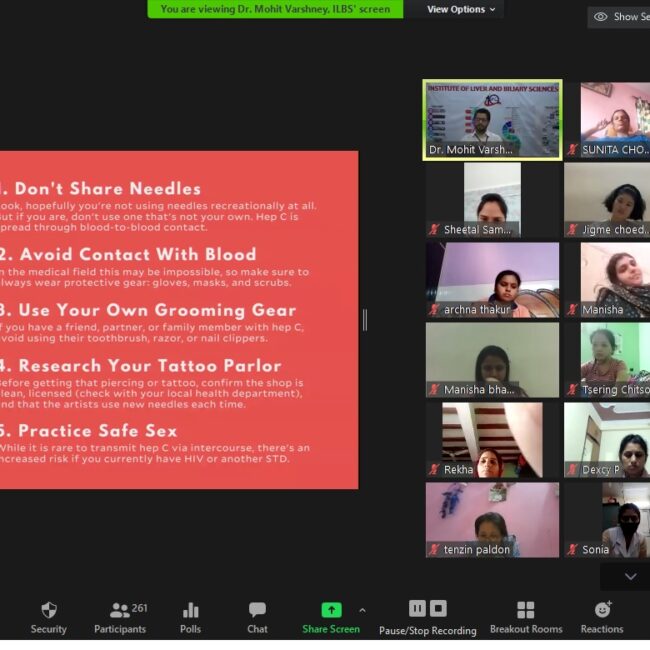
Task: Open the Reactions emoji icon
Action: 602,610
